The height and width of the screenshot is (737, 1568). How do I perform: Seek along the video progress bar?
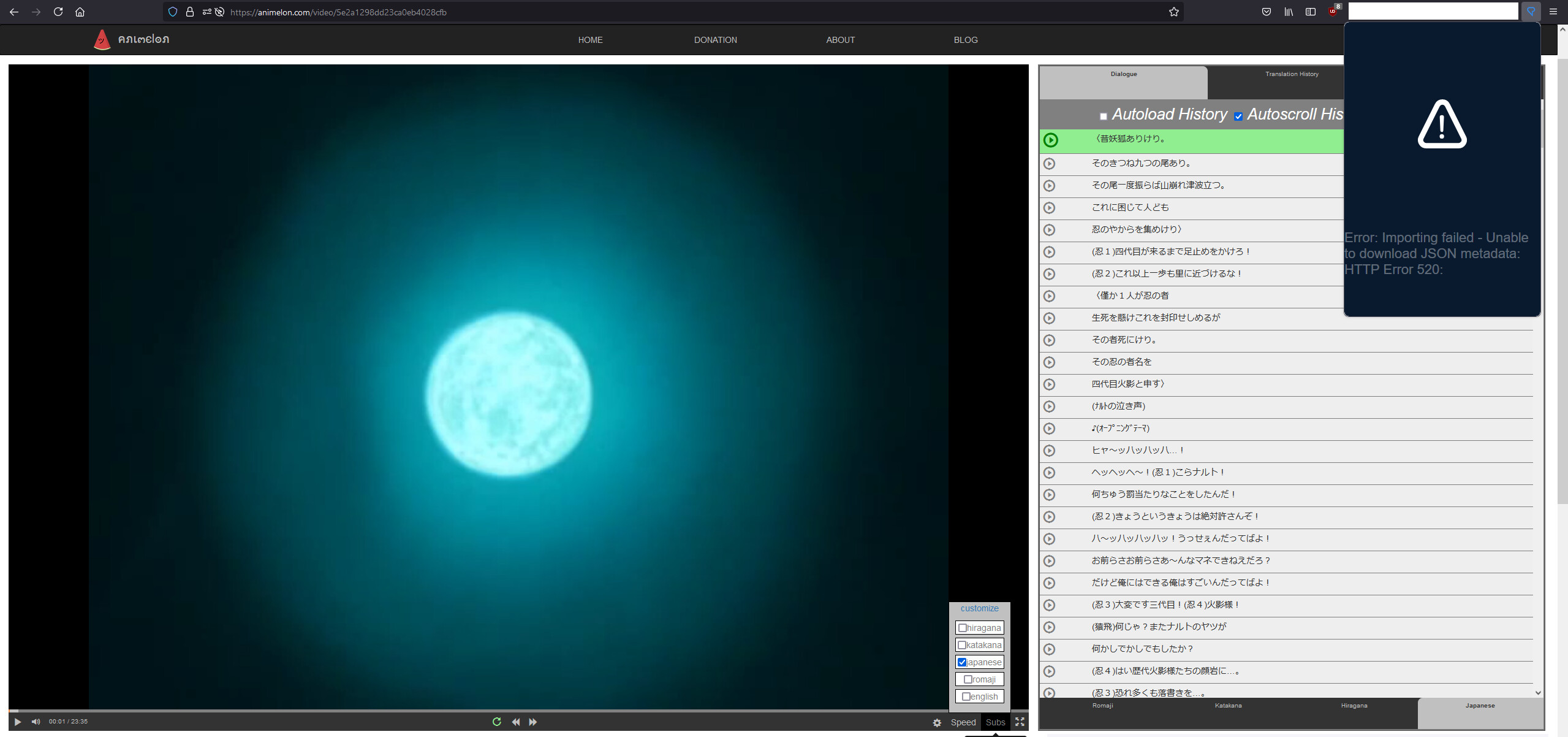click(x=518, y=711)
